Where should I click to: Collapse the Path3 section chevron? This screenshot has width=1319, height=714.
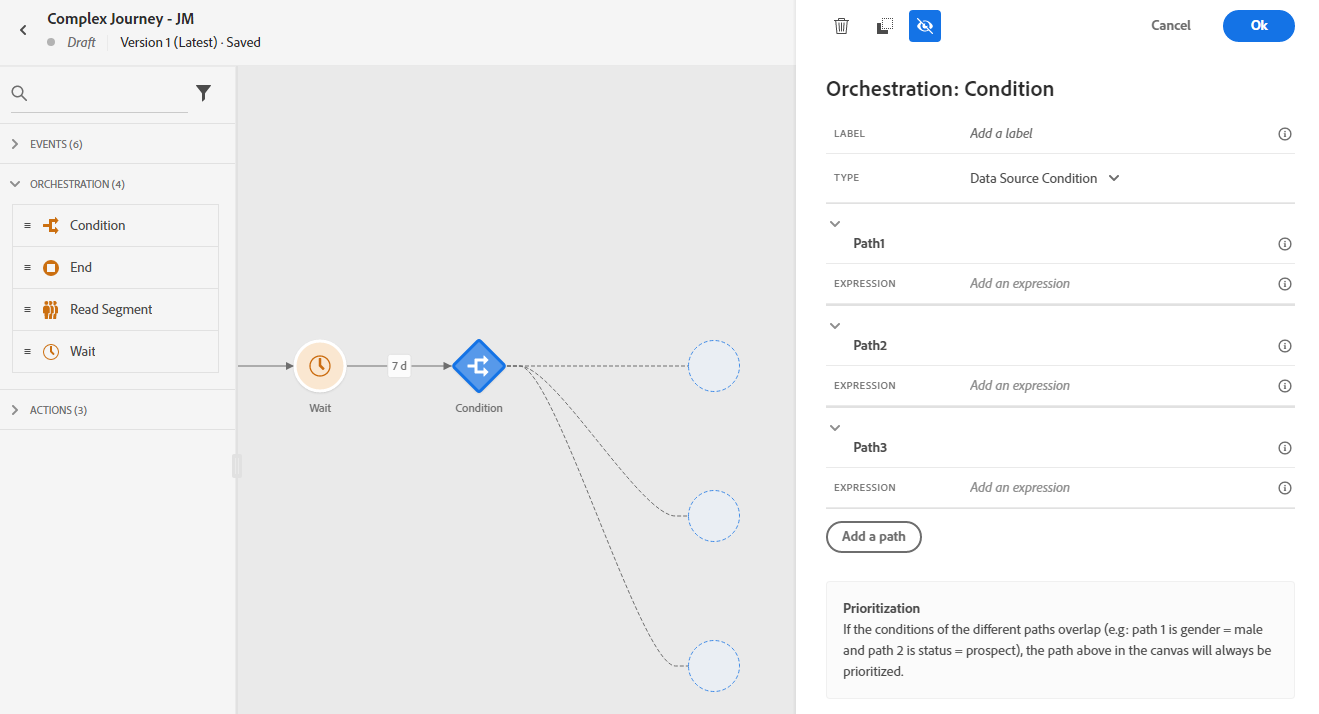[836, 428]
